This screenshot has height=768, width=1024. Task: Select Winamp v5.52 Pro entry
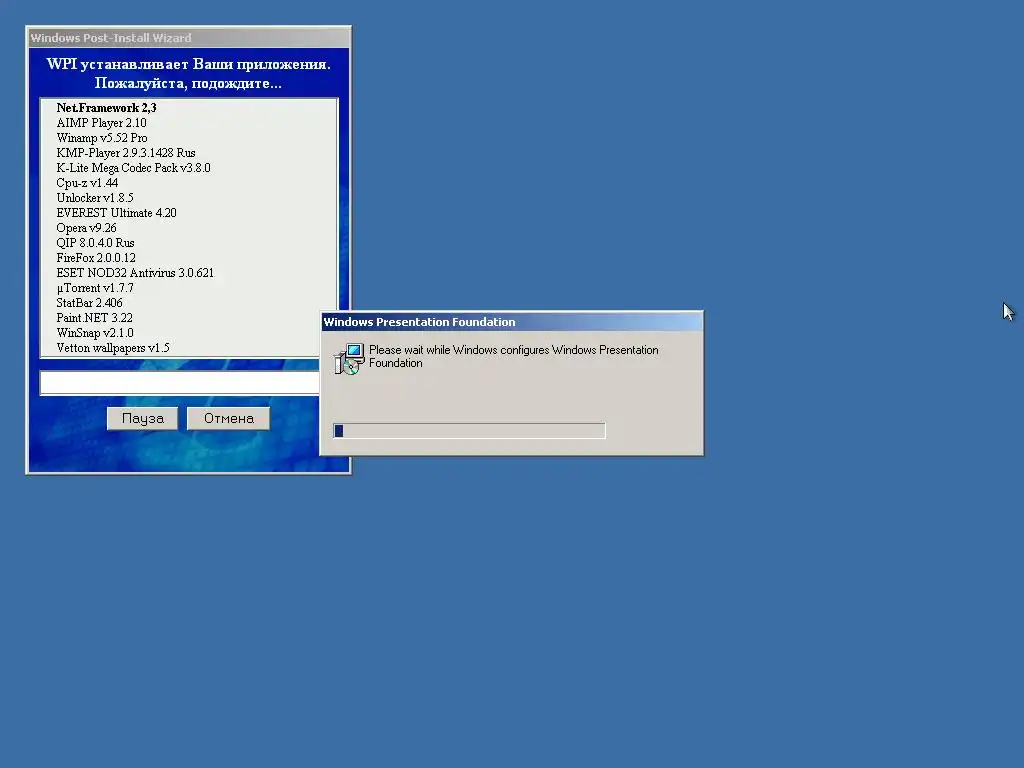click(102, 138)
